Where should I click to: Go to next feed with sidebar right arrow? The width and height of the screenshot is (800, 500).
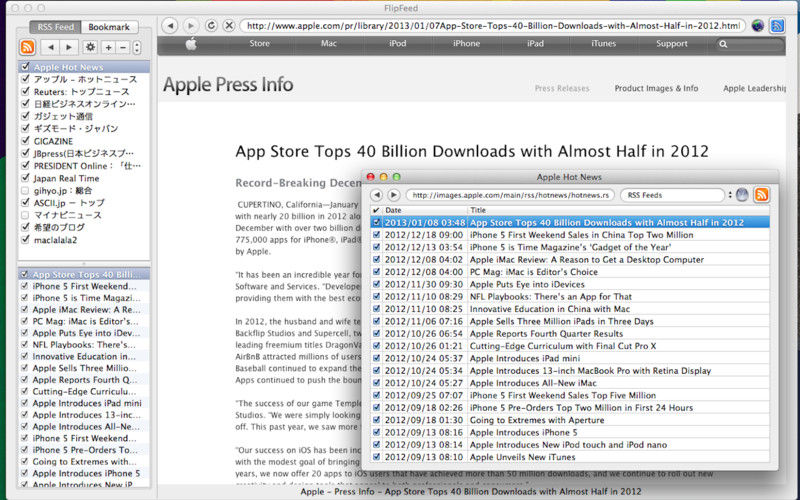click(x=69, y=47)
